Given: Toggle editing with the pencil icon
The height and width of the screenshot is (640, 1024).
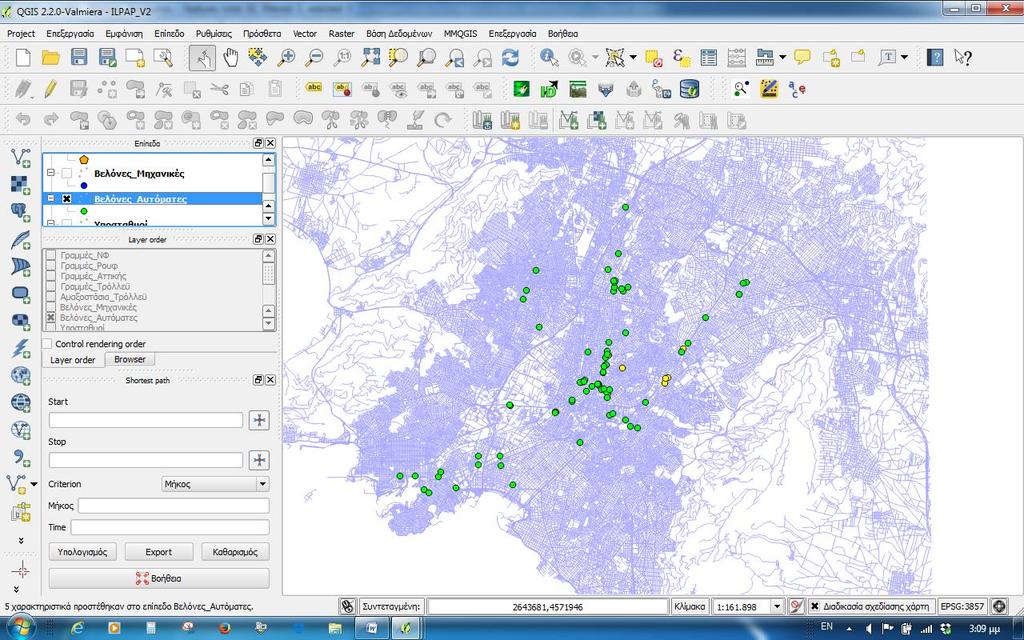Looking at the screenshot, I should point(51,89).
